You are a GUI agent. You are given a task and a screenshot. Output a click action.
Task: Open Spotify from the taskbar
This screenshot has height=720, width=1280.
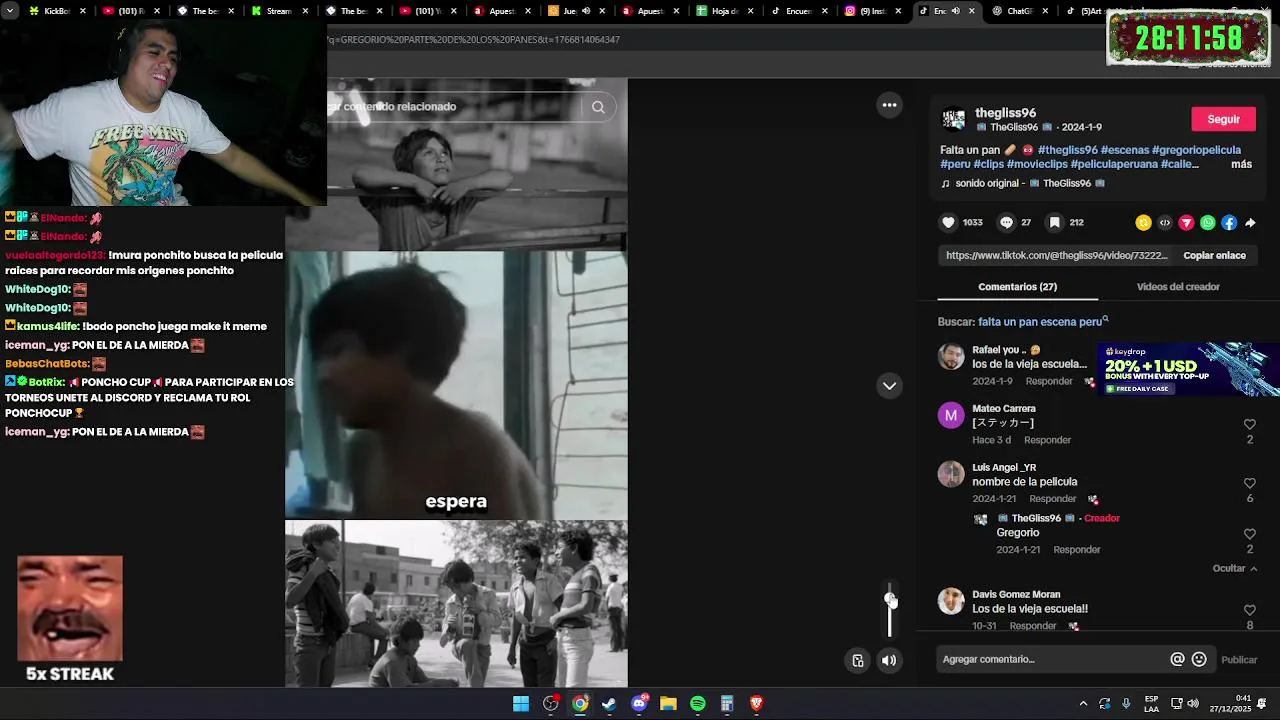click(x=698, y=704)
